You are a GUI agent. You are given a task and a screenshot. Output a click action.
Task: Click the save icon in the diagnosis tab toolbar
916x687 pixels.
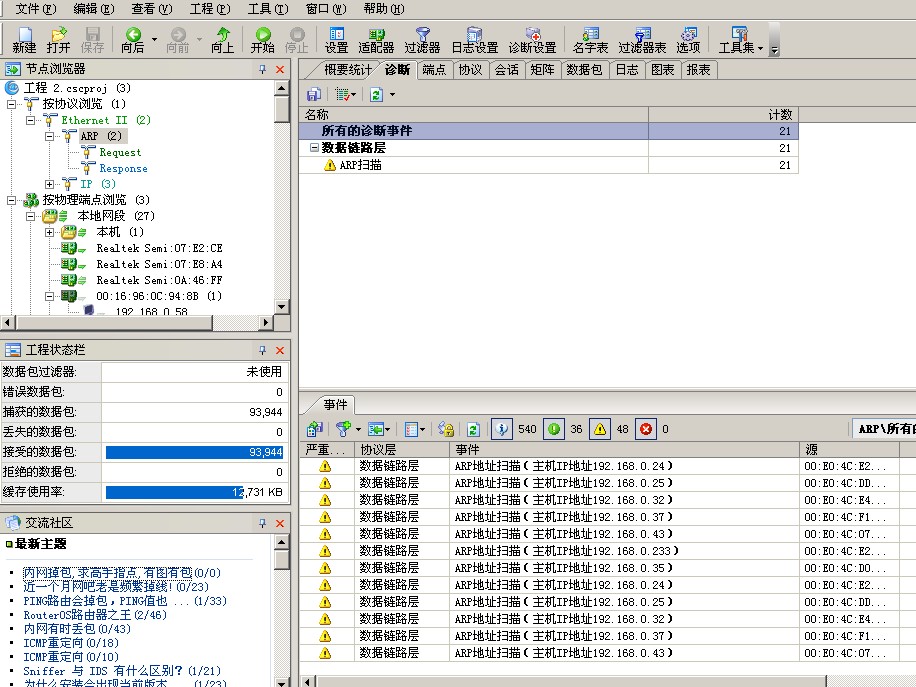[314, 94]
